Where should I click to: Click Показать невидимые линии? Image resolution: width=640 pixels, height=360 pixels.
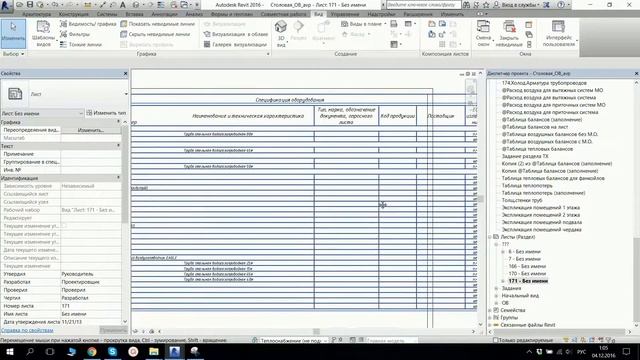click(158, 24)
